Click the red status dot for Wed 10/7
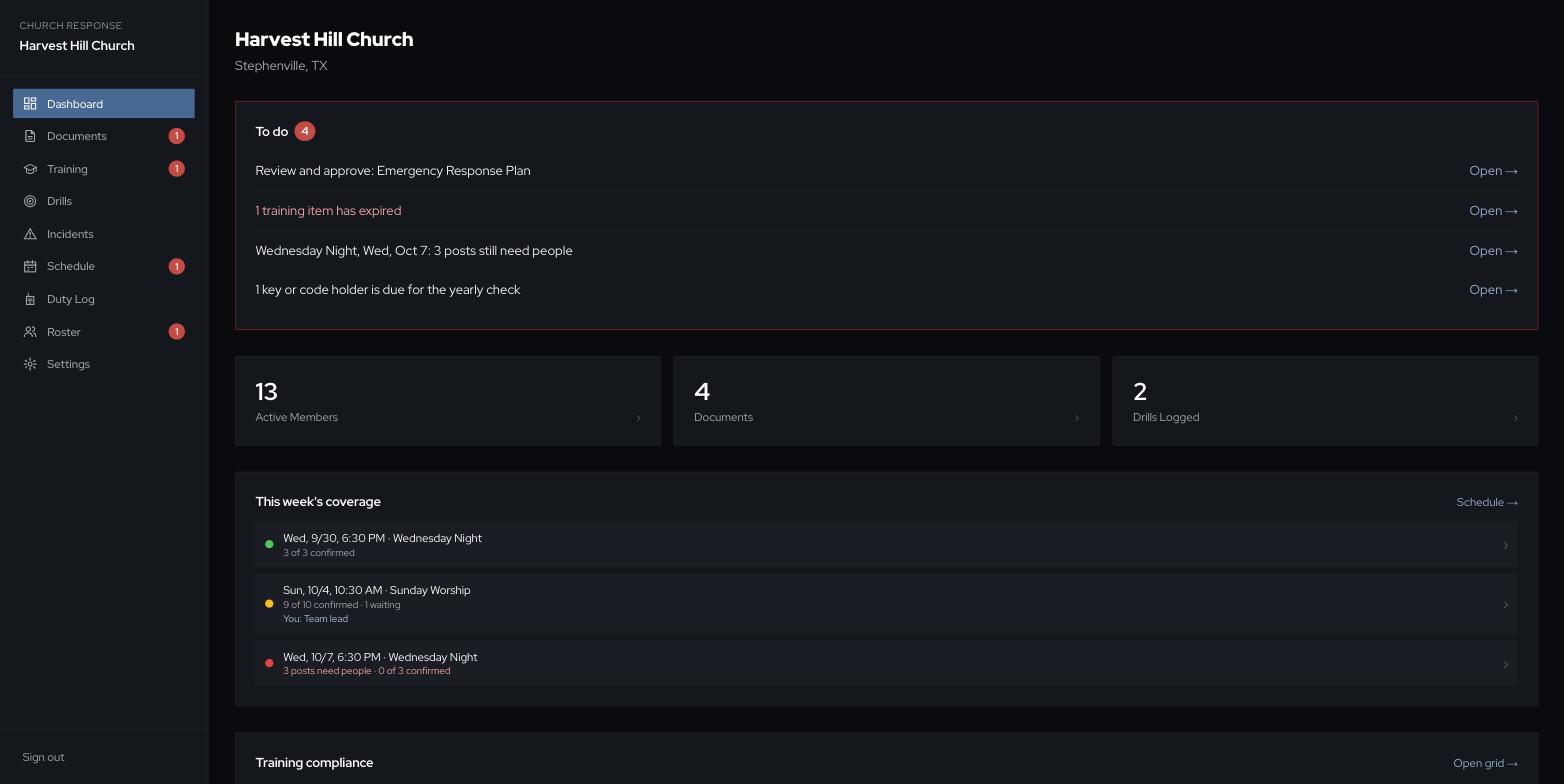This screenshot has height=784, width=1564. click(x=269, y=663)
